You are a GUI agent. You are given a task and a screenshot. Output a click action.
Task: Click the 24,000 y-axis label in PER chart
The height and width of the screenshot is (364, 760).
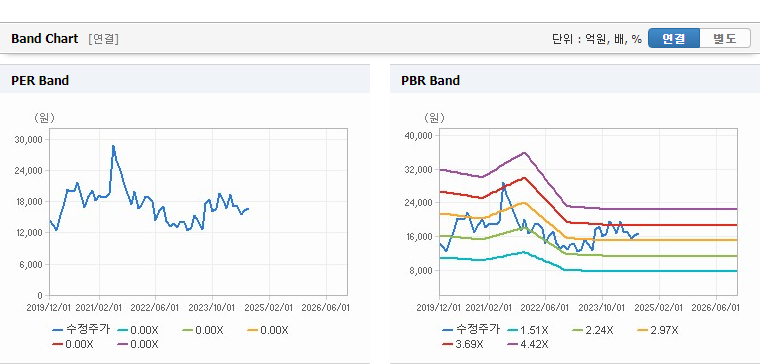pyautogui.click(x=30, y=171)
